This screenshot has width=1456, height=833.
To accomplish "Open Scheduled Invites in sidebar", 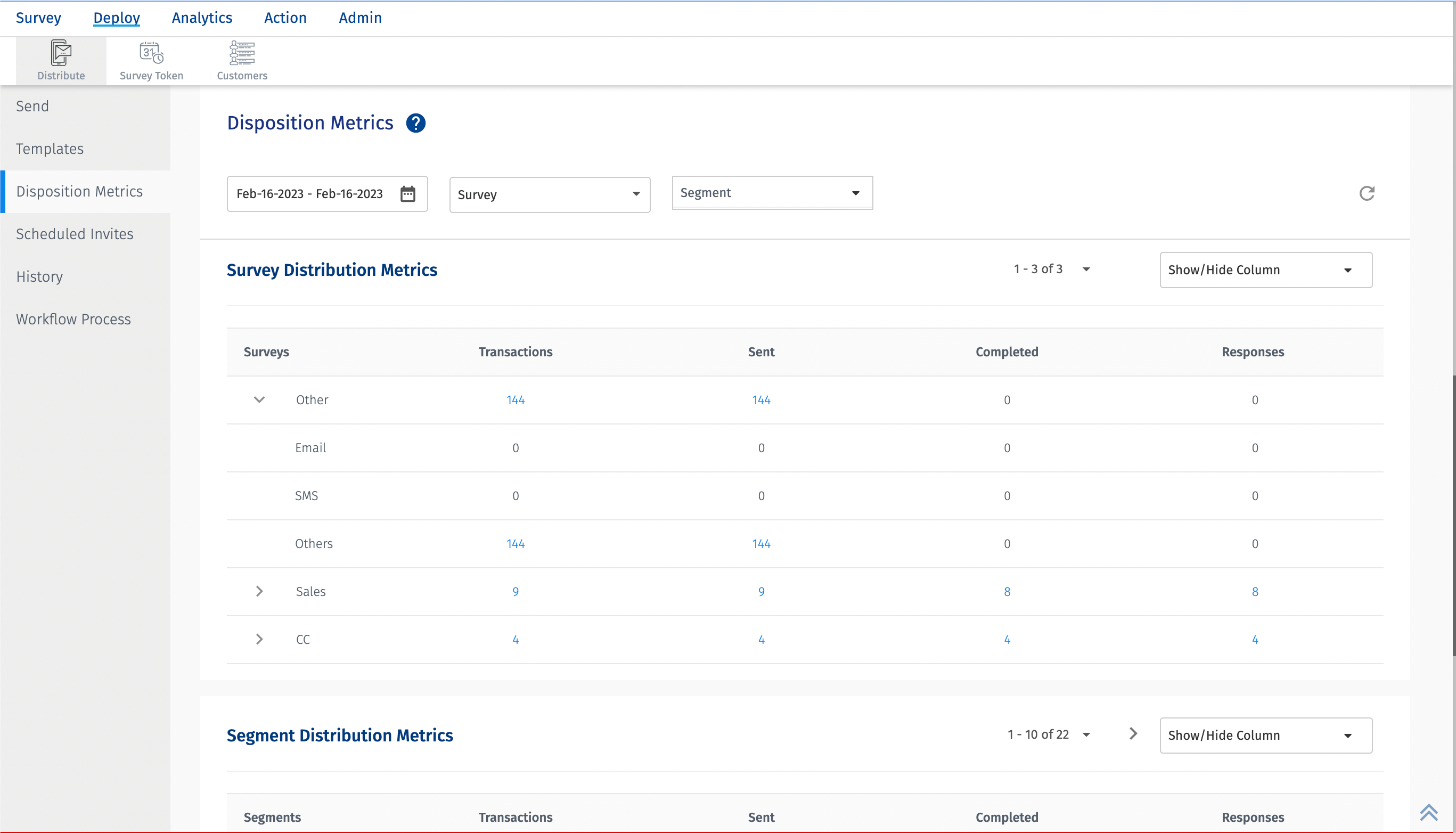I will click(x=75, y=234).
